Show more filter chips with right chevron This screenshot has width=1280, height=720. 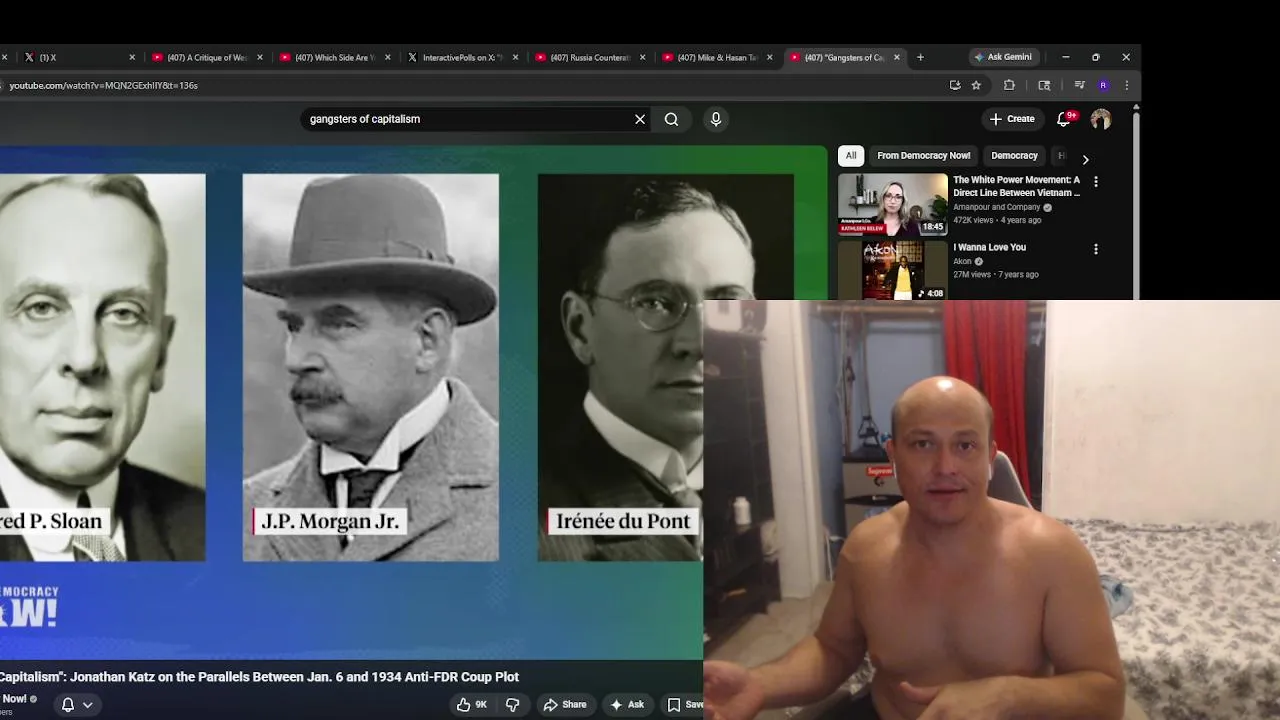click(x=1085, y=159)
